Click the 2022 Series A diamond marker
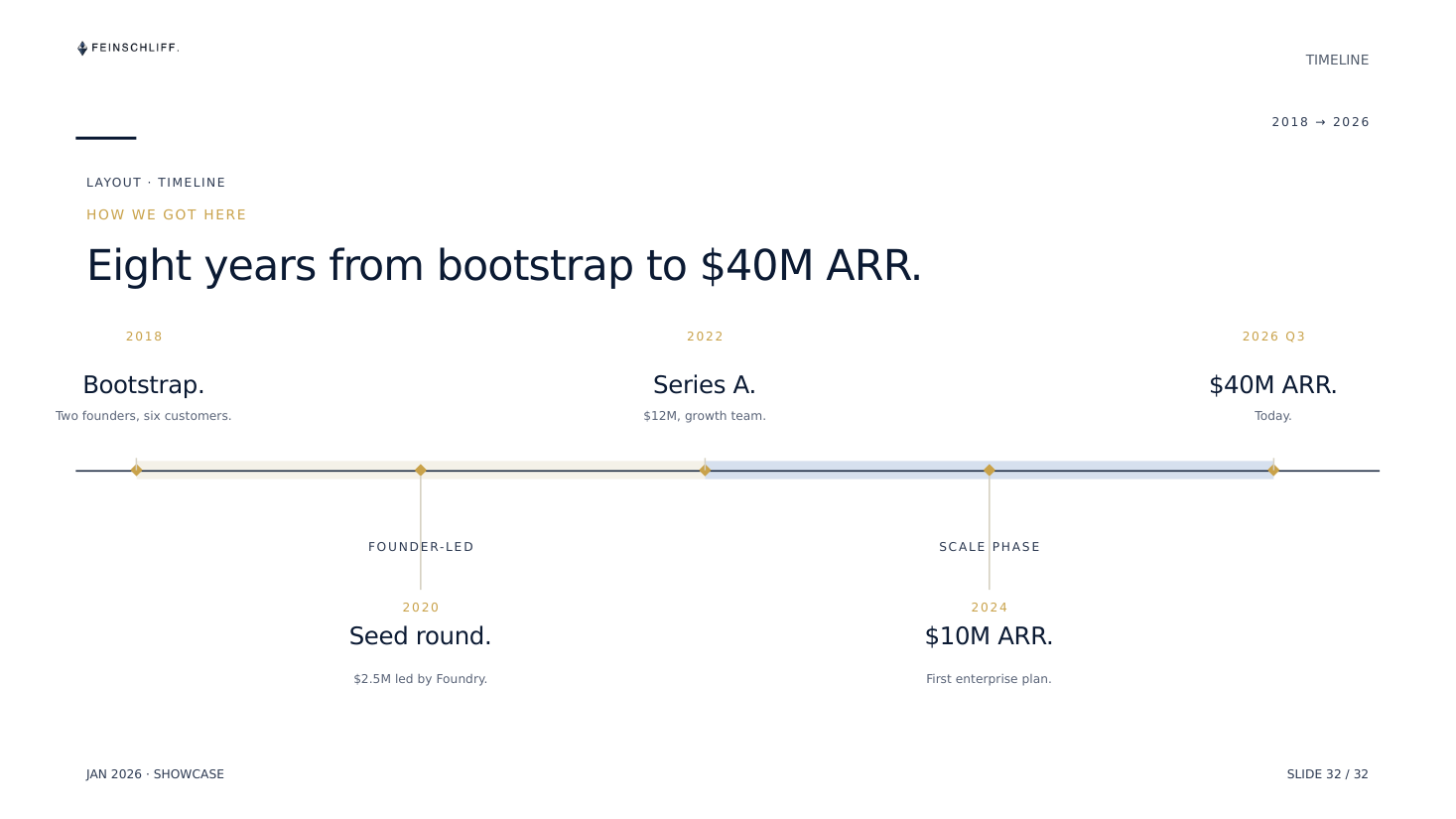Screen dimensions: 1456x819 click(705, 471)
